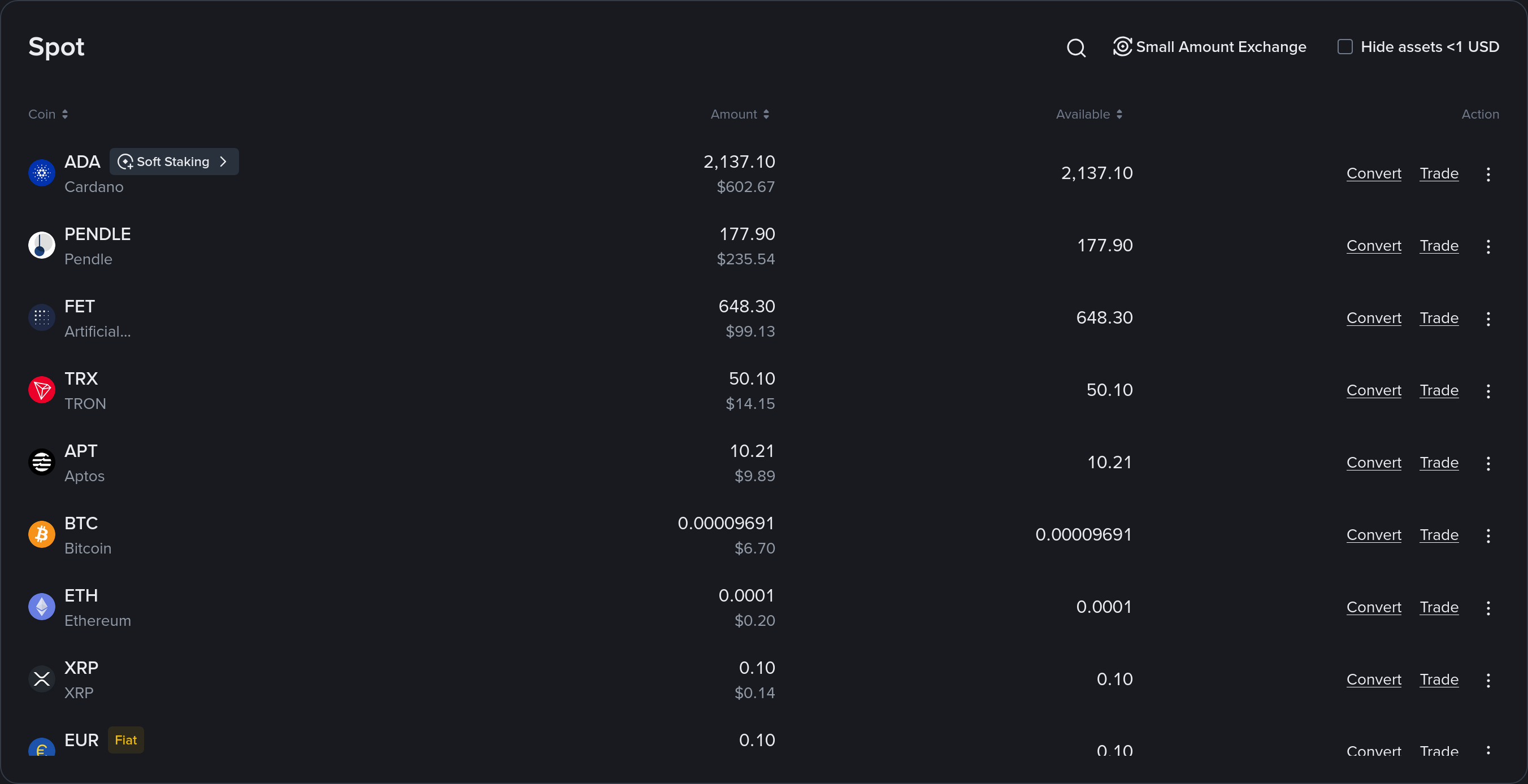The height and width of the screenshot is (784, 1528).
Task: Click the Bitcoin coin icon
Action: [41, 534]
